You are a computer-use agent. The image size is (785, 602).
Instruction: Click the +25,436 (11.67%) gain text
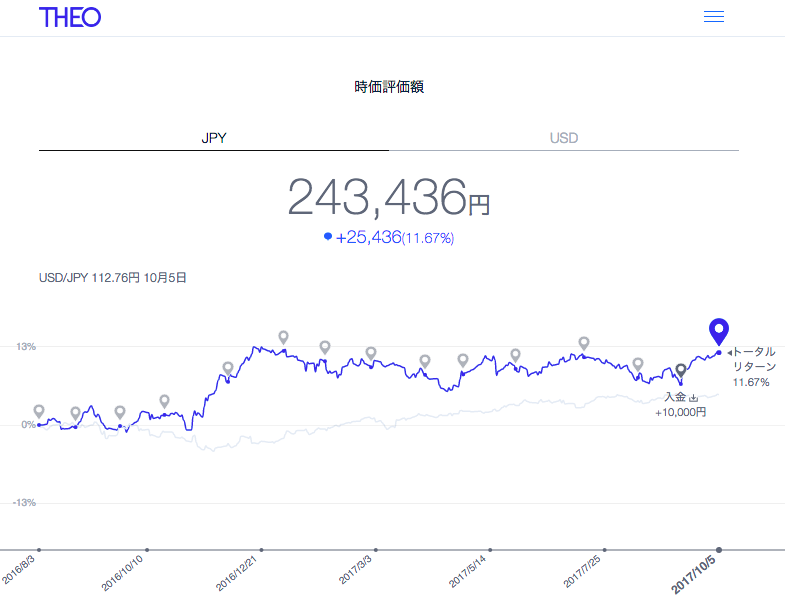(395, 237)
